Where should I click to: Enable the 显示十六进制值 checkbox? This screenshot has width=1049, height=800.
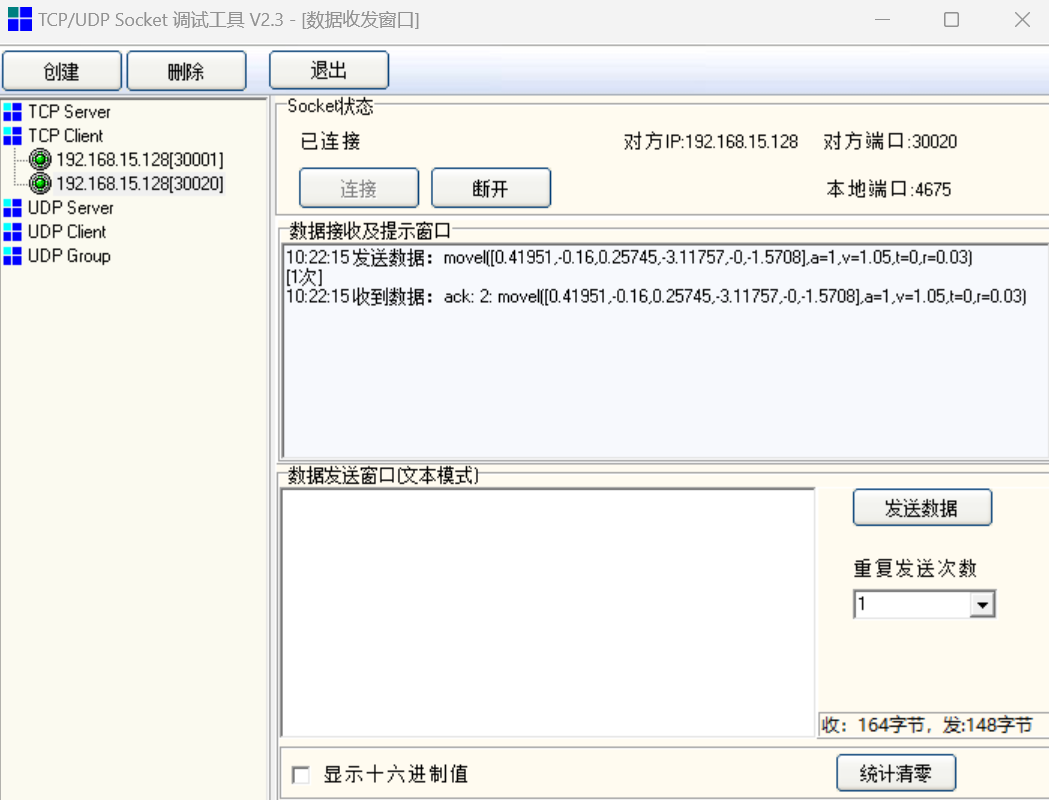[x=300, y=775]
